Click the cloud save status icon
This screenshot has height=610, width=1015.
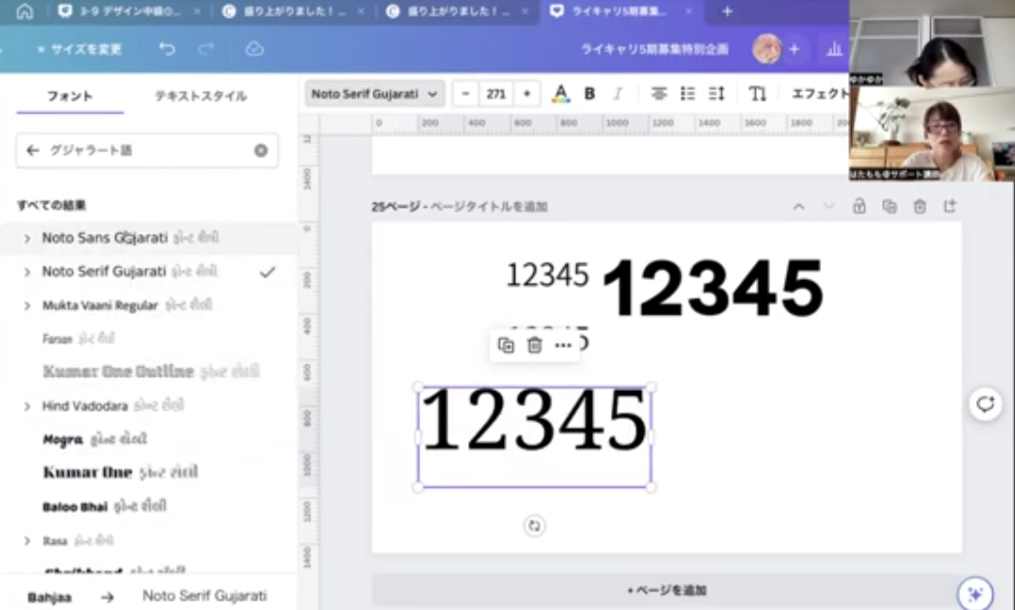[x=254, y=49]
